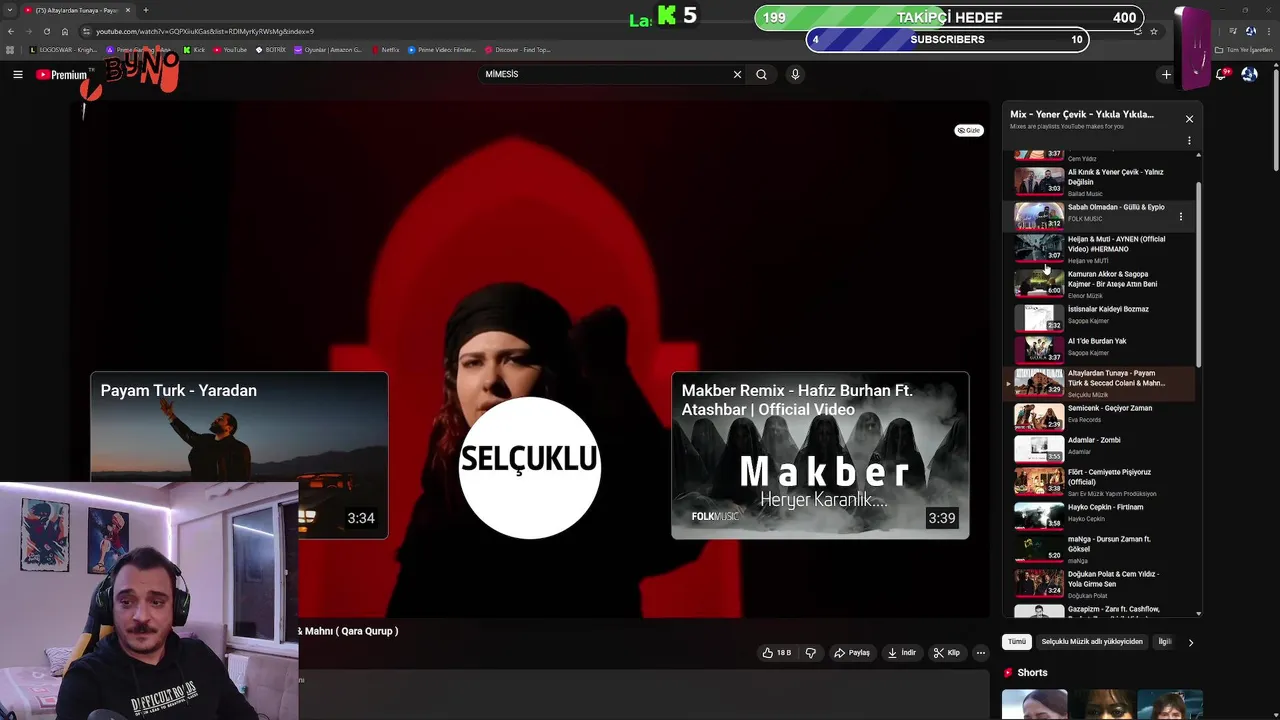
Task: Play Heijan & Muti - AYNEN from playlist
Action: [x=1099, y=249]
